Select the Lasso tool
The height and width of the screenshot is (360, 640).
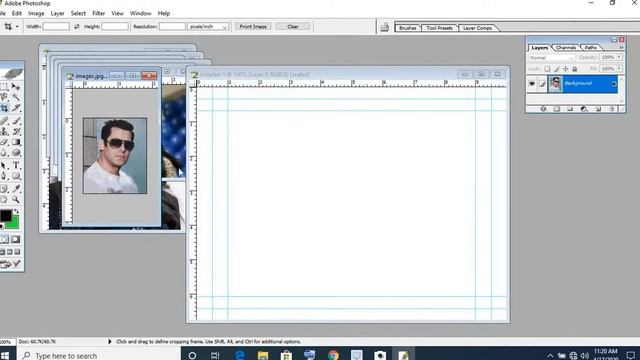pyautogui.click(x=4, y=97)
